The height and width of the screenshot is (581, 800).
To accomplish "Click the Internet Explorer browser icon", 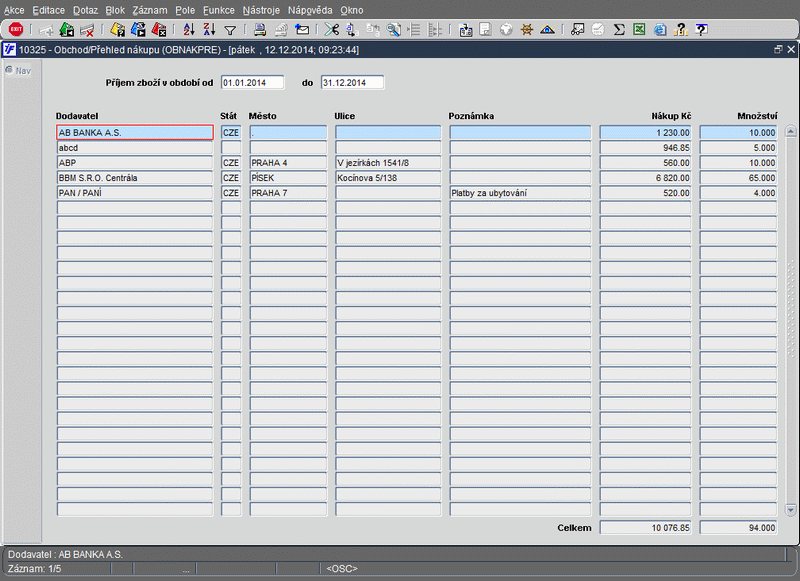I will point(660,30).
